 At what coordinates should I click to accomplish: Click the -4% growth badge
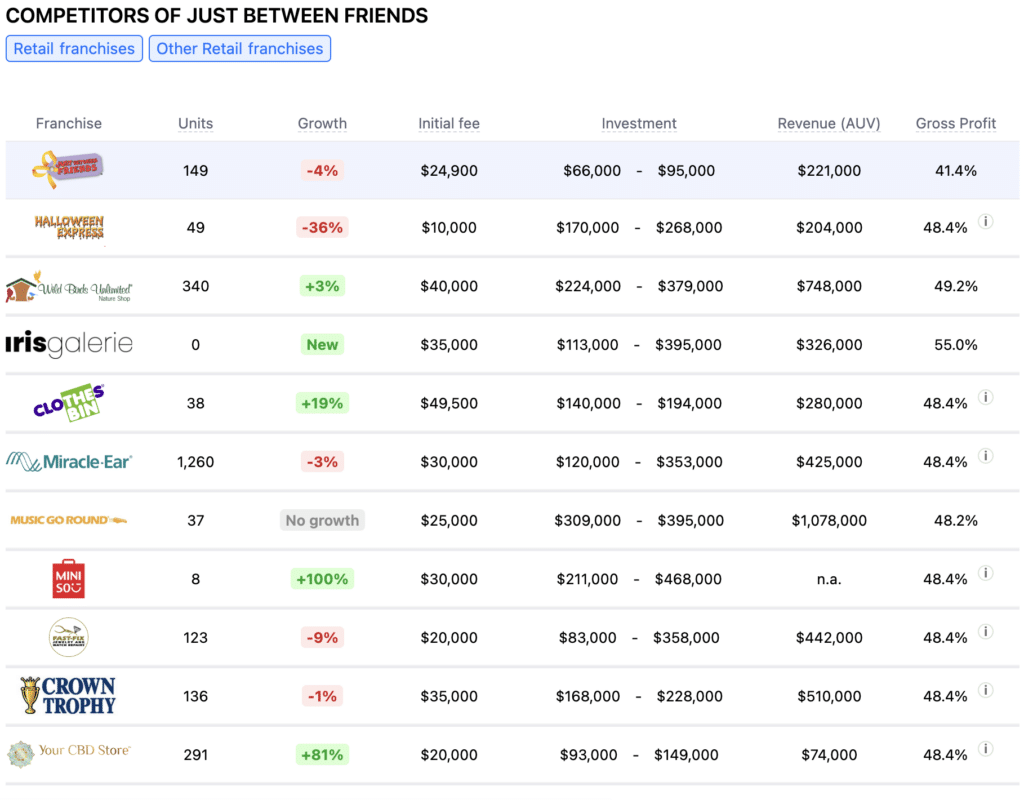tap(322, 170)
